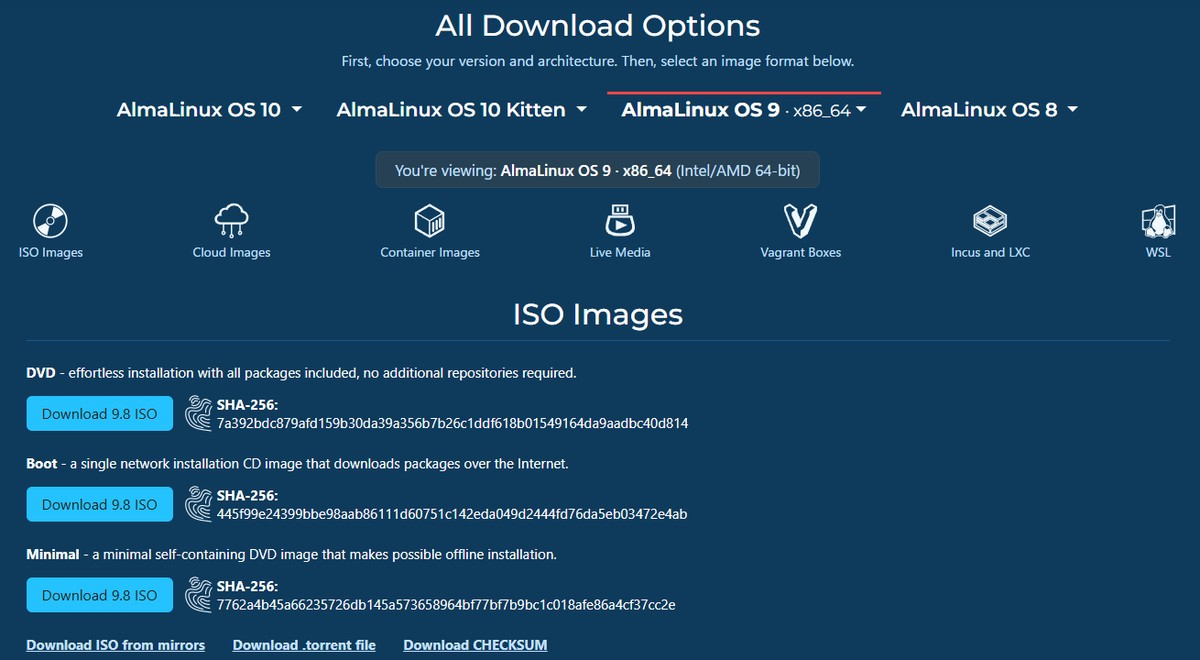1200x660 pixels.
Task: Click the Vagrant Boxes V icon
Action: click(801, 220)
